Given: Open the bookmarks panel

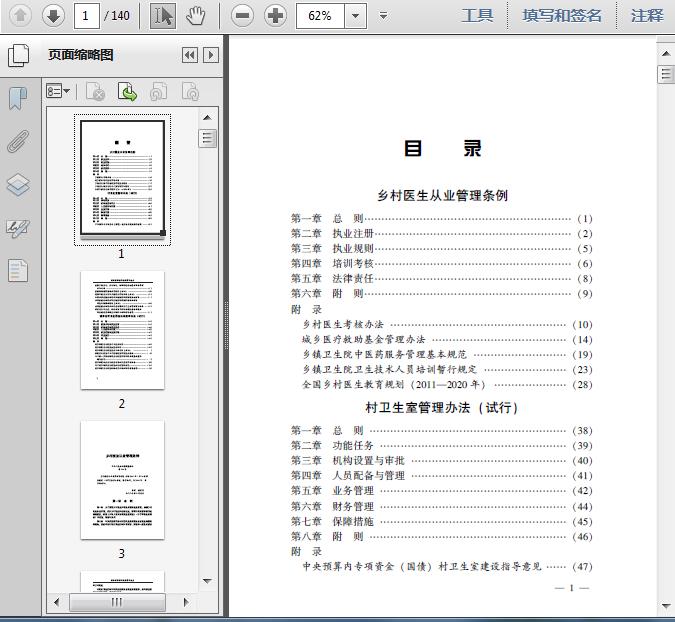Looking at the screenshot, I should (x=18, y=99).
